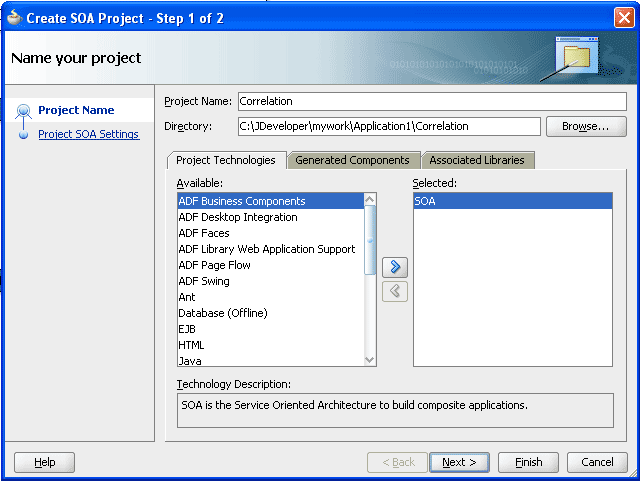This screenshot has width=640, height=481.
Task: Click the disabled Back button
Action: click(398, 462)
